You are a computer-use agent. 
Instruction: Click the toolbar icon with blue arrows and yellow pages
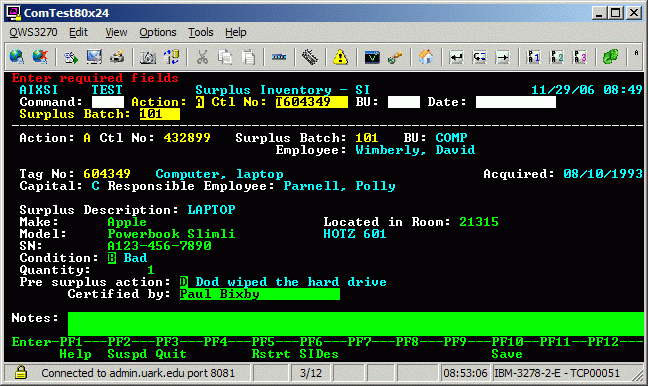coord(171,57)
